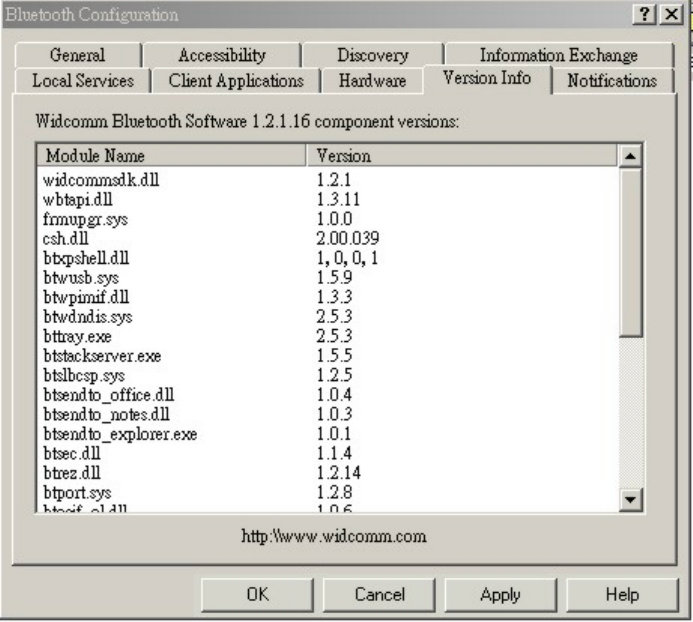The height and width of the screenshot is (622, 693).
Task: Select the btport.sys module
Action: pyautogui.click(x=77, y=492)
